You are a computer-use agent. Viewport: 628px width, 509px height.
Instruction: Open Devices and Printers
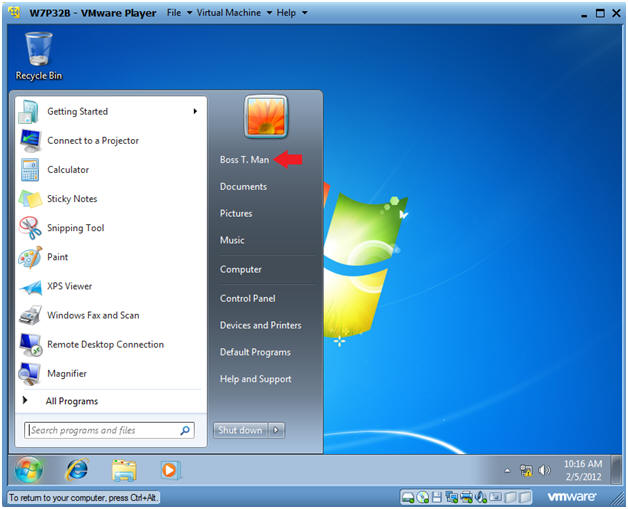click(x=260, y=325)
